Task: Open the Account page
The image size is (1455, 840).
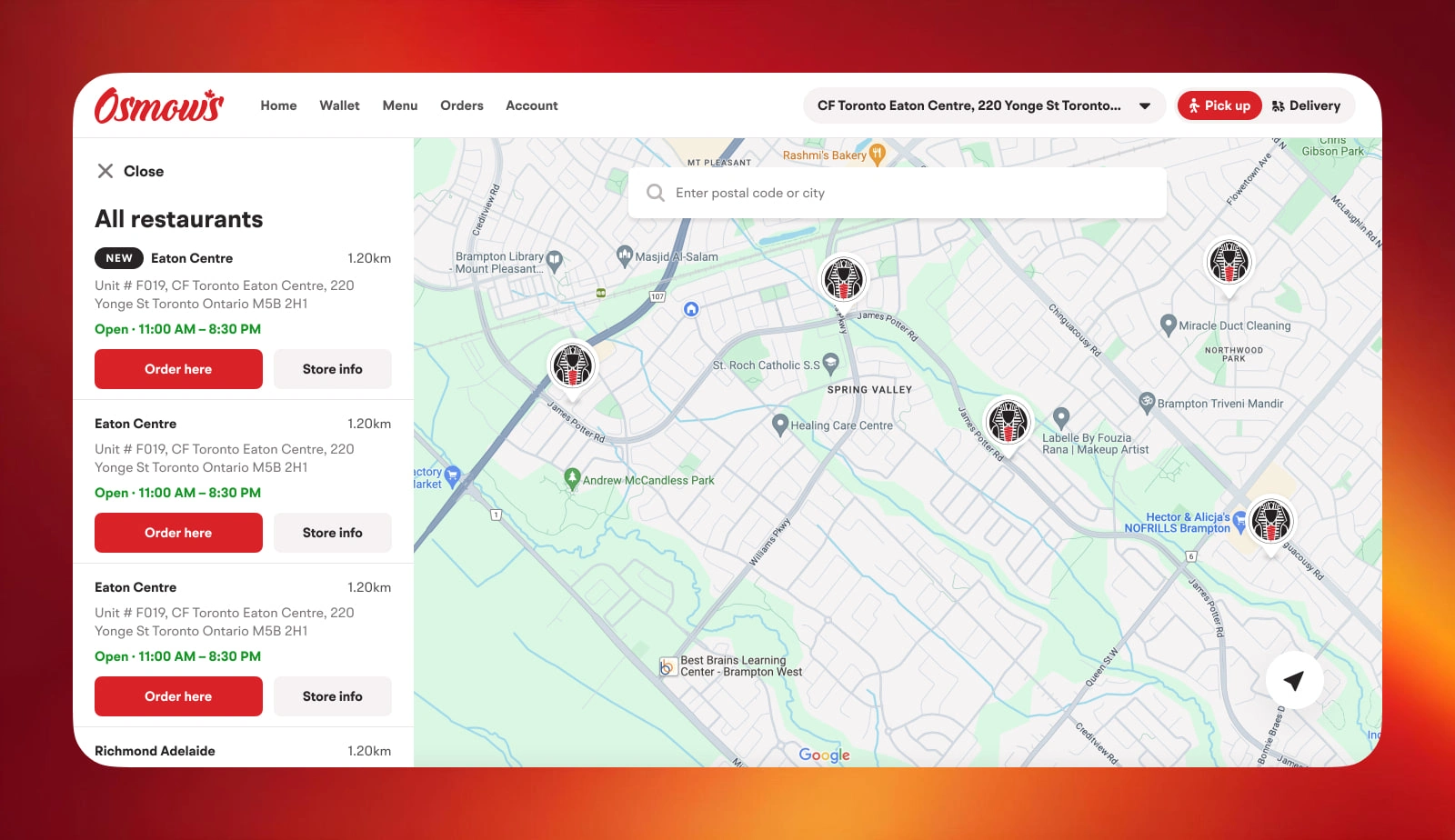Action: (532, 105)
